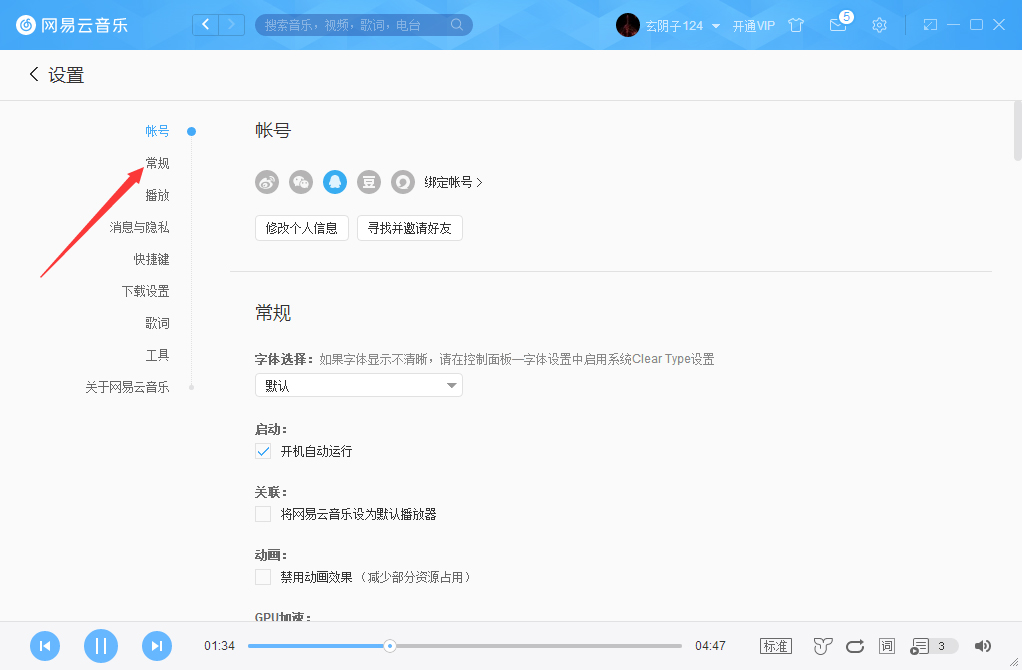Open the lyrics display with the 词 icon

pyautogui.click(x=886, y=646)
